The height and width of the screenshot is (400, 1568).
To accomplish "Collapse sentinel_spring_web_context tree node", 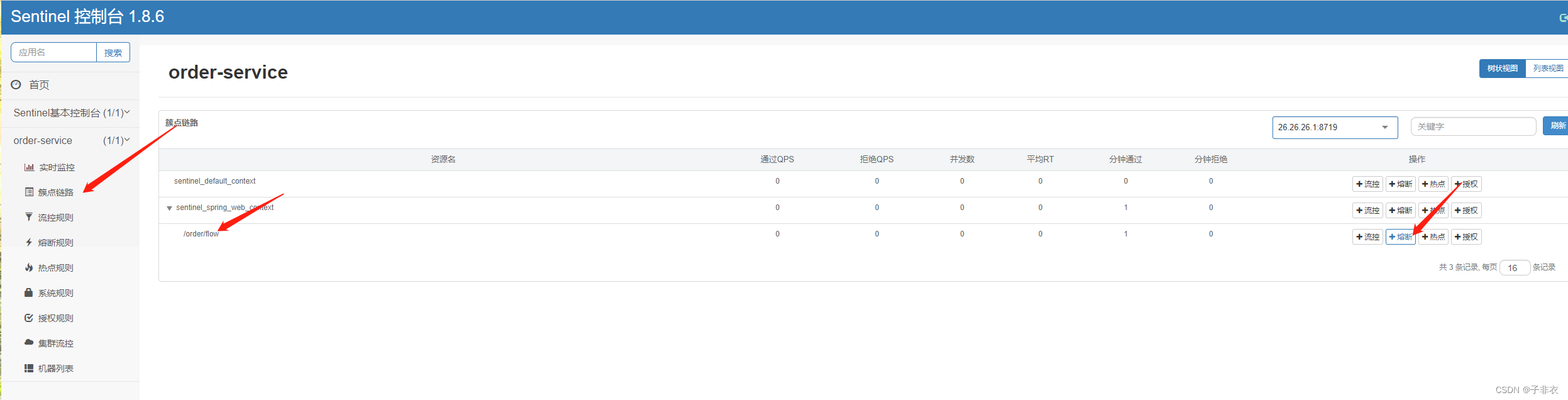I will coord(169,208).
